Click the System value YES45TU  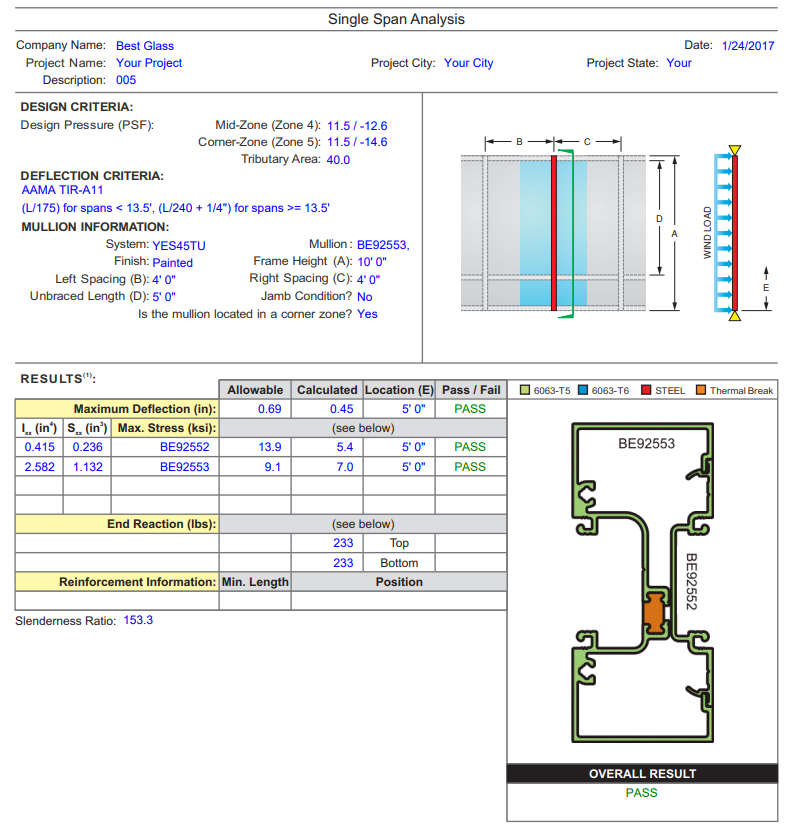179,245
